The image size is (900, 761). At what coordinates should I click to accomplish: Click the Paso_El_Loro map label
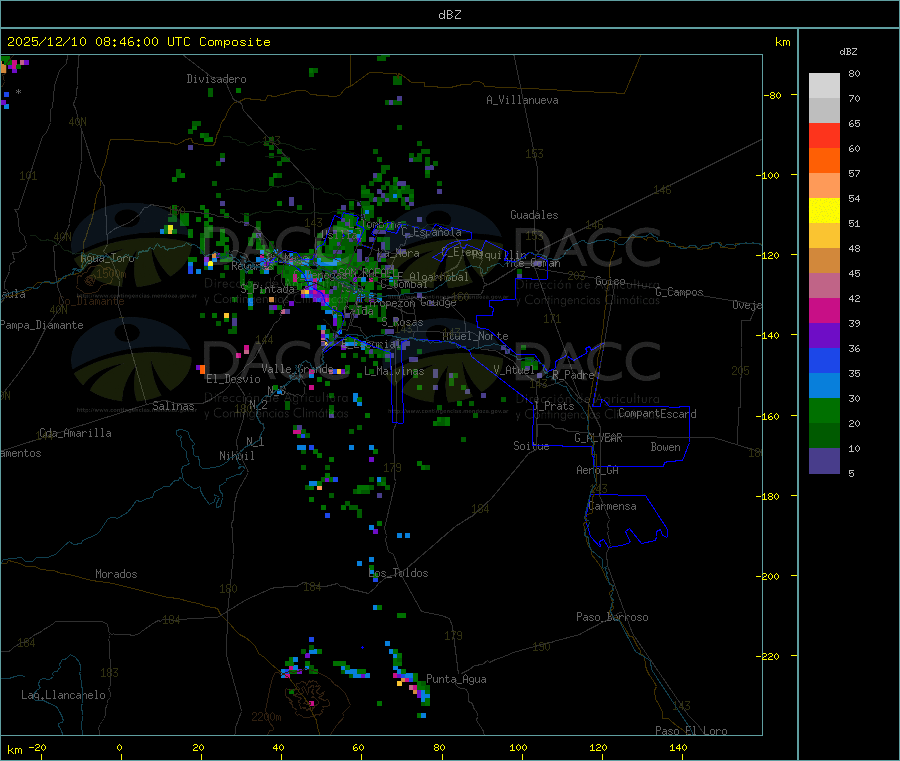[691, 731]
